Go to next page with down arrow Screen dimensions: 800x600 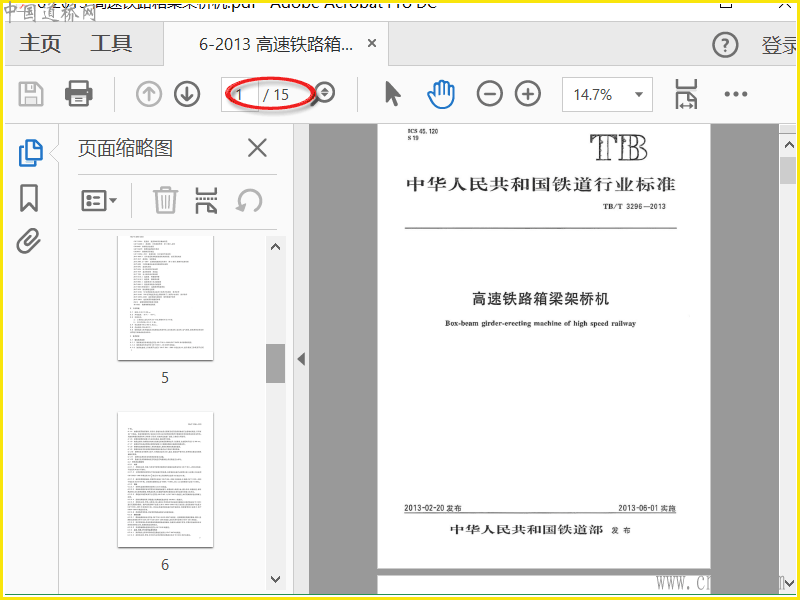[x=187, y=94]
